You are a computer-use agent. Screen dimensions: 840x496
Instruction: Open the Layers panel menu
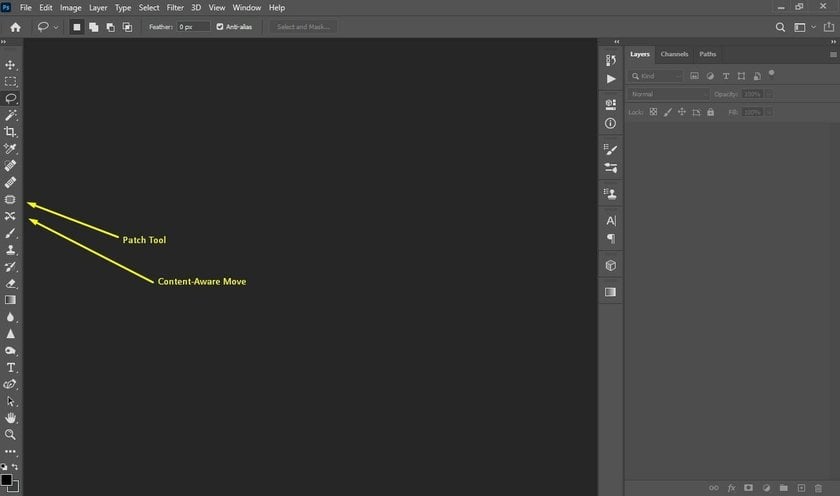click(x=833, y=55)
